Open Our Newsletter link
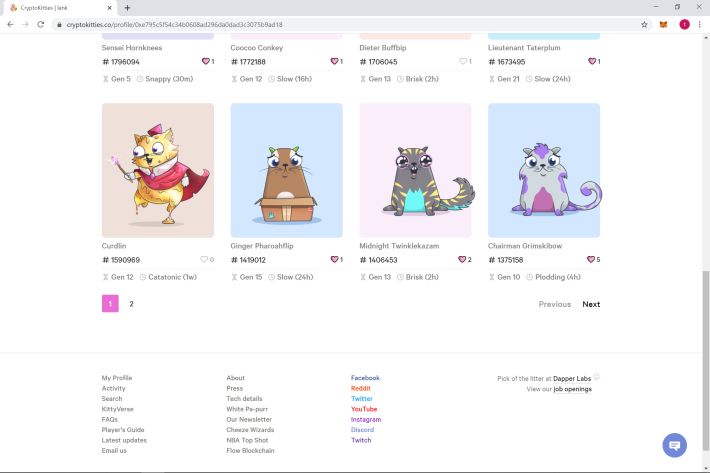Image resolution: width=710 pixels, height=473 pixels. click(x=249, y=419)
